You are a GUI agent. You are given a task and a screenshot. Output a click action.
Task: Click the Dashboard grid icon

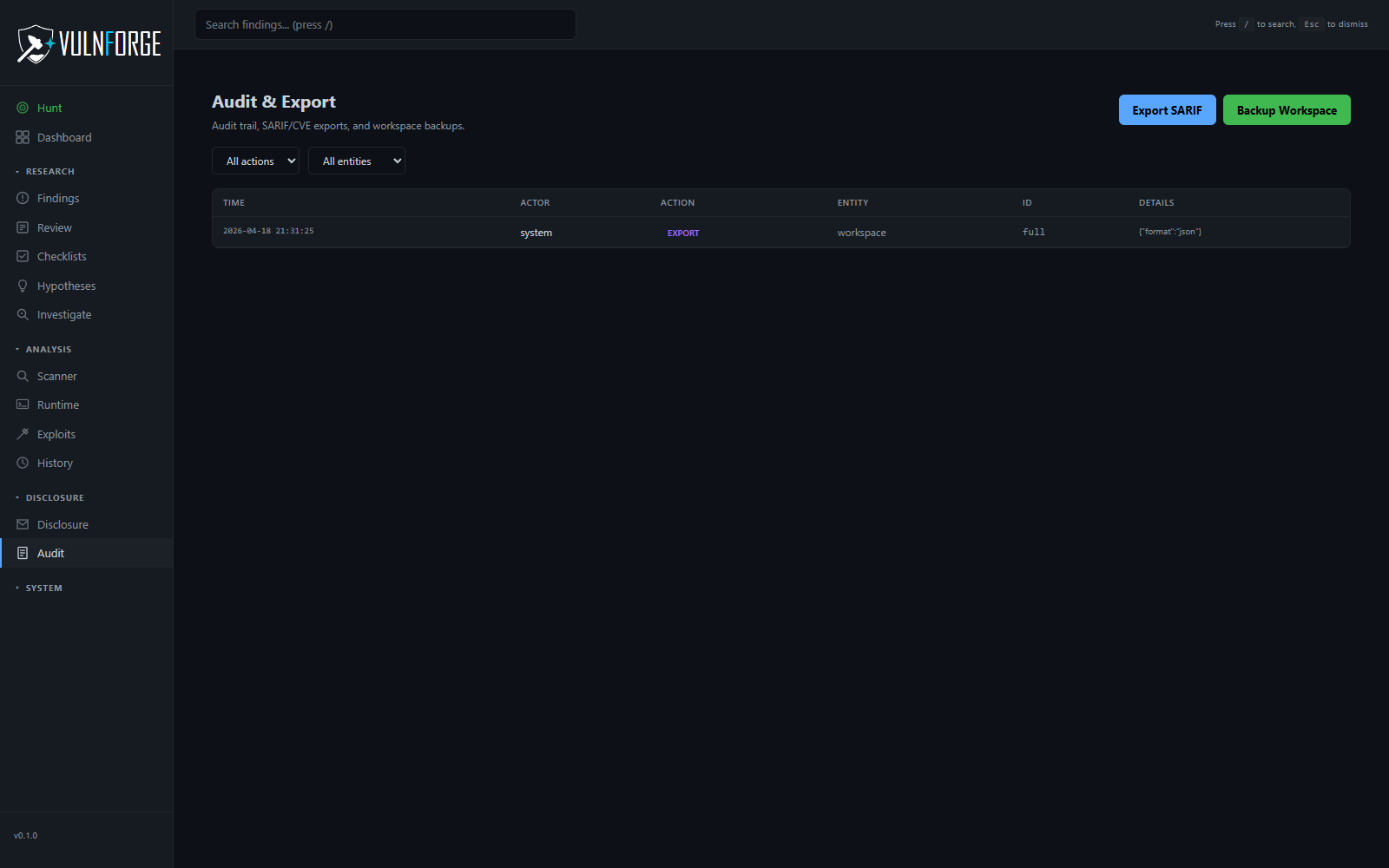(x=23, y=136)
